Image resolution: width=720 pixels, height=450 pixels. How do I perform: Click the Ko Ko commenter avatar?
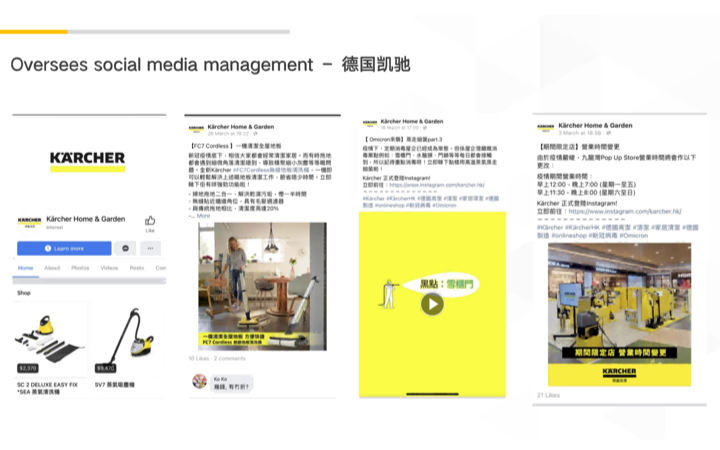coord(198,380)
